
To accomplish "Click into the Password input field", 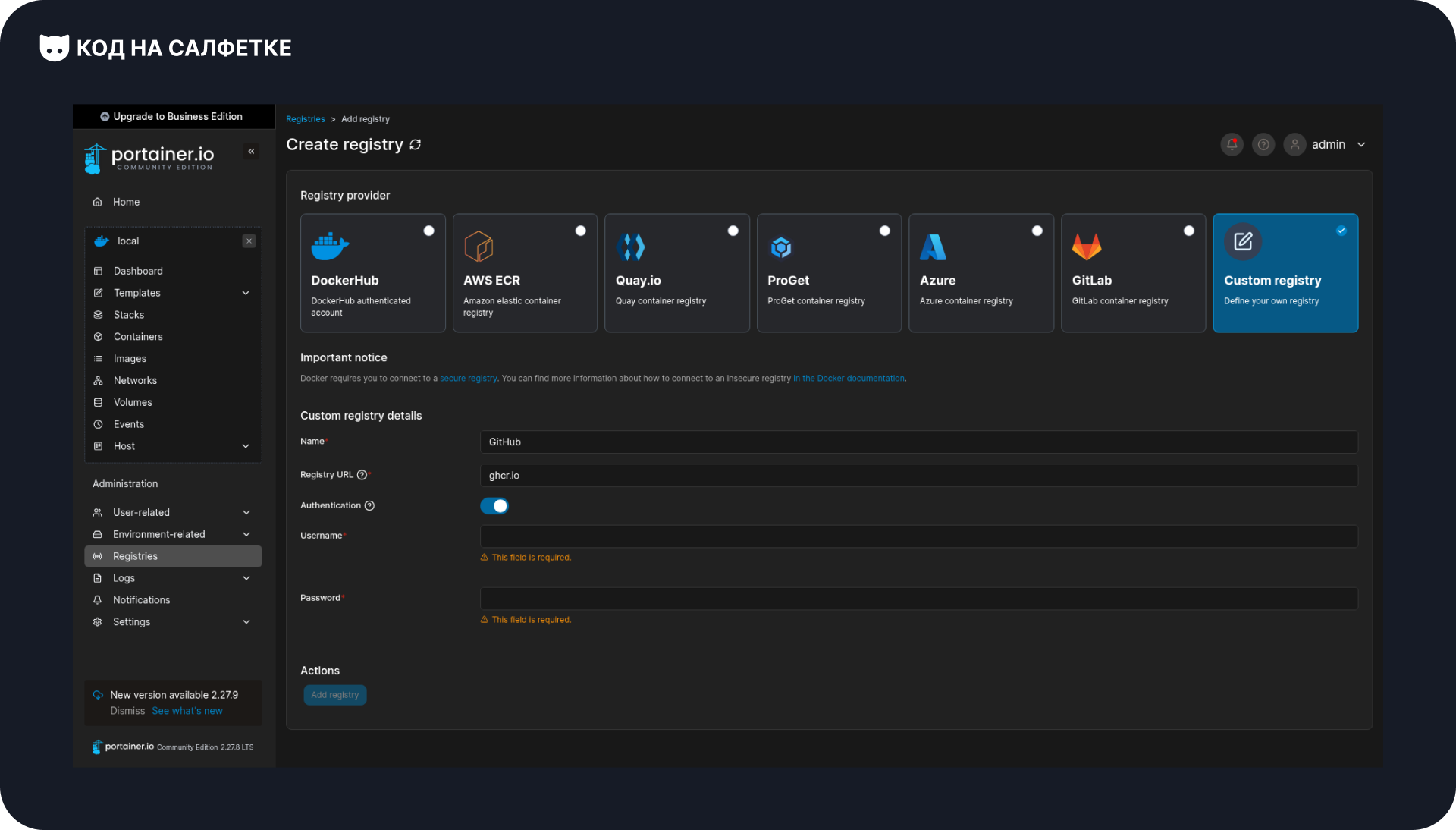I will pyautogui.click(x=918, y=599).
